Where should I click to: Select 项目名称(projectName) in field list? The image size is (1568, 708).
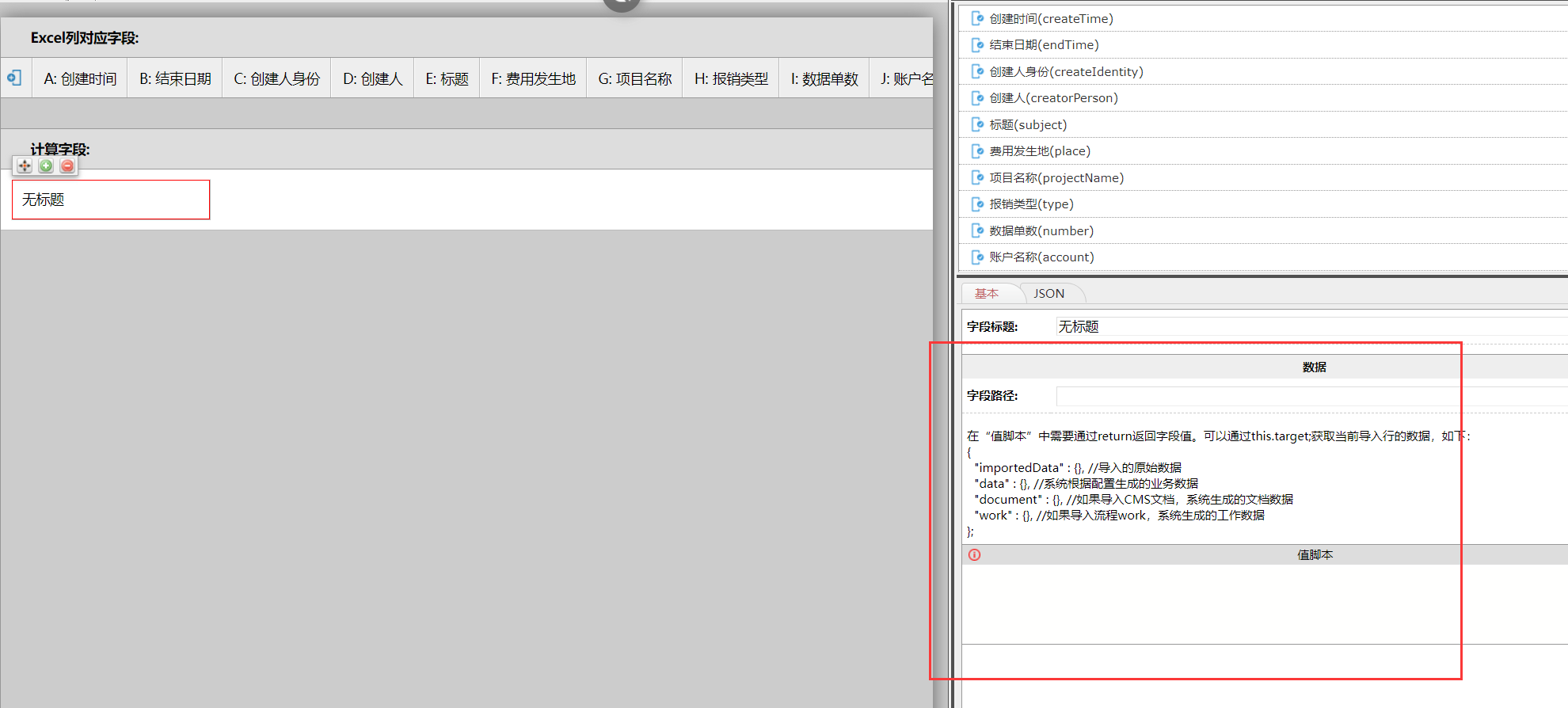coord(1056,177)
